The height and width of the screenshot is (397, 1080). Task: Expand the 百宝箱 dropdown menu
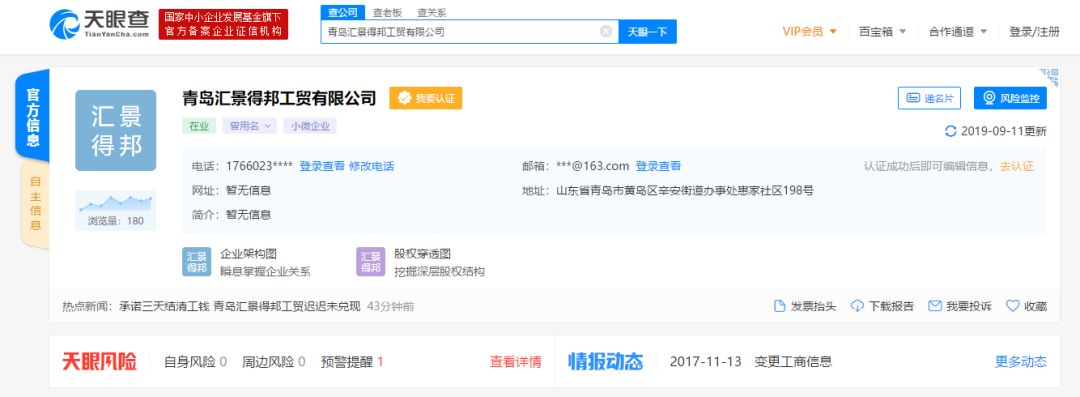882,32
